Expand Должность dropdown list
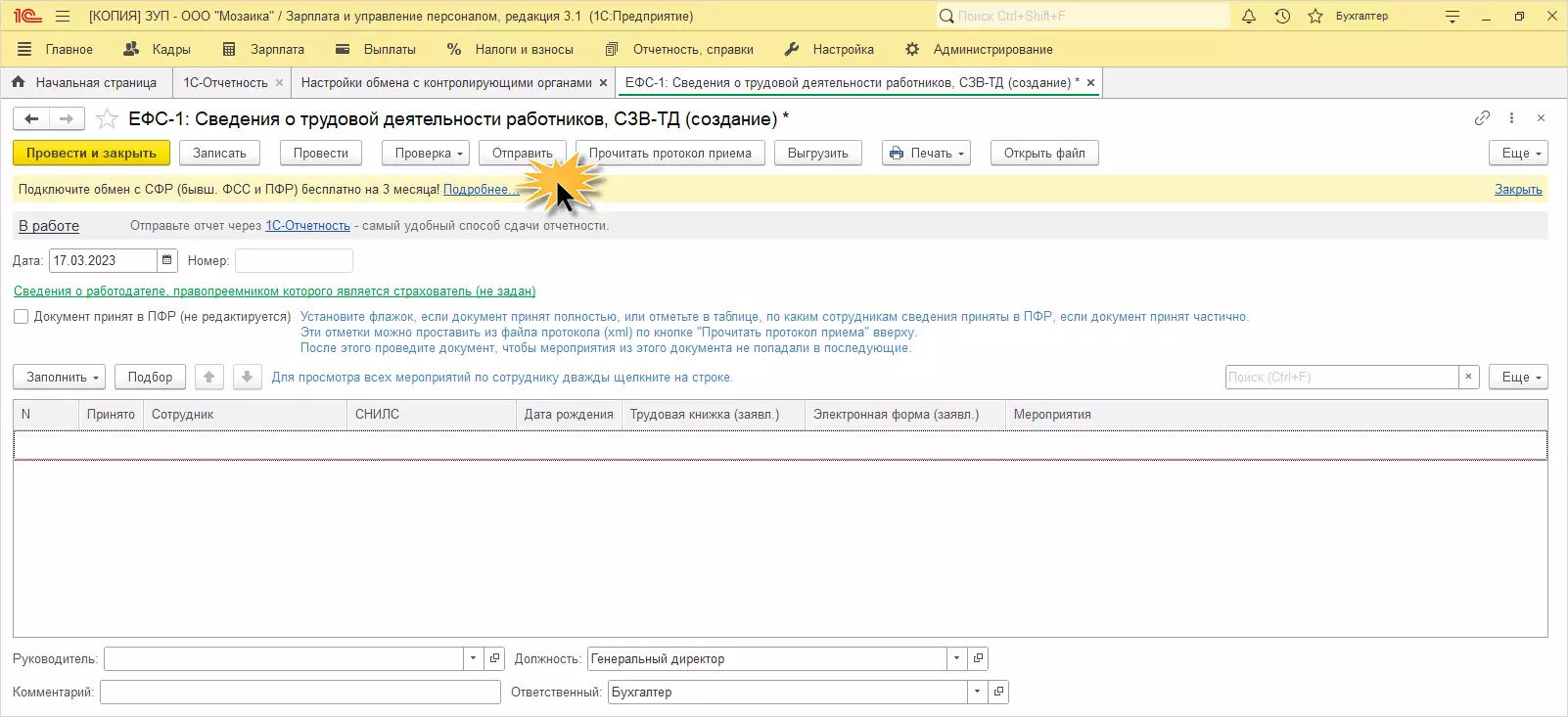The image size is (1568, 717). (x=956, y=659)
